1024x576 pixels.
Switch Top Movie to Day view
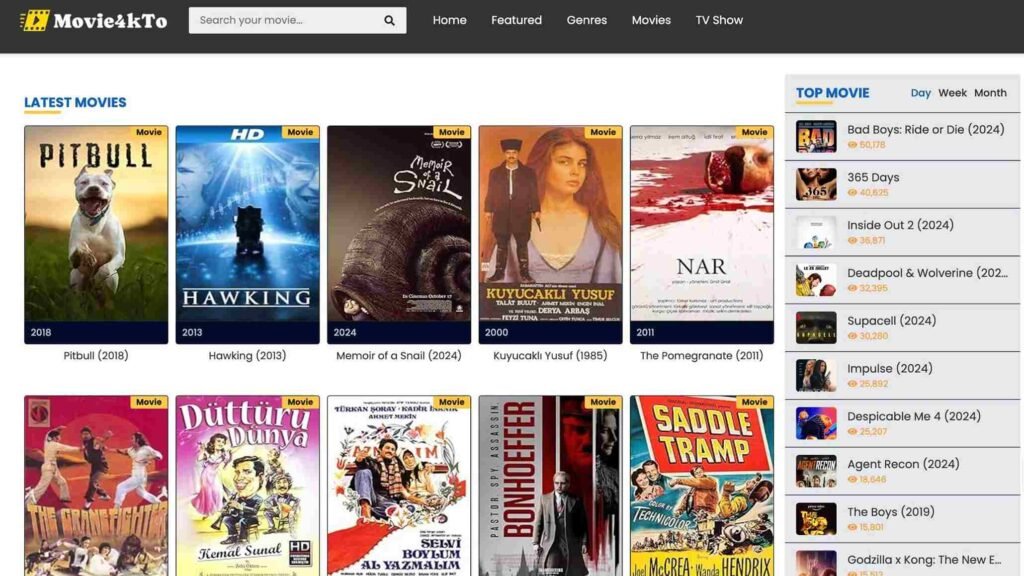point(920,93)
